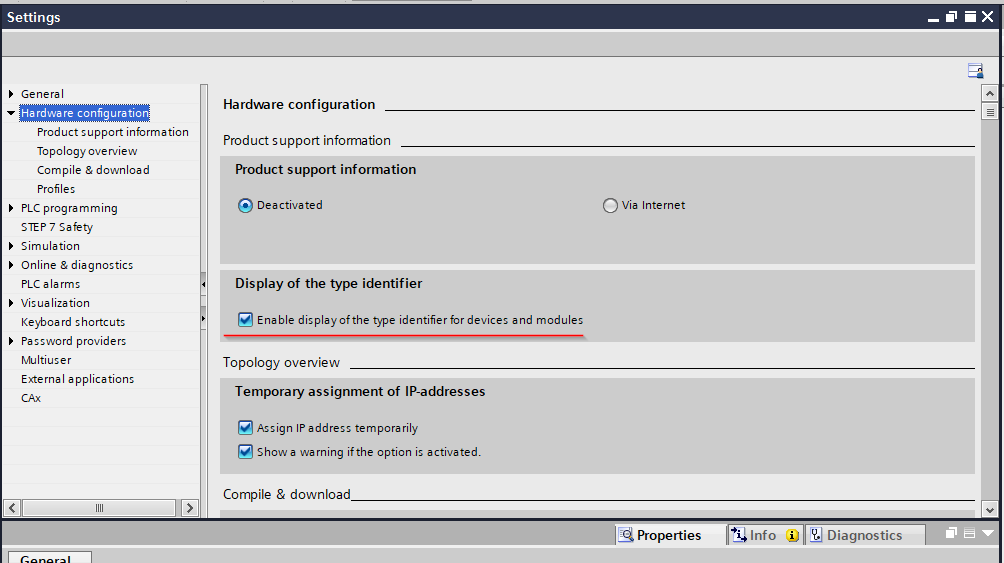The image size is (1004, 563).
Task: Select Product support information in tree
Action: pos(113,132)
